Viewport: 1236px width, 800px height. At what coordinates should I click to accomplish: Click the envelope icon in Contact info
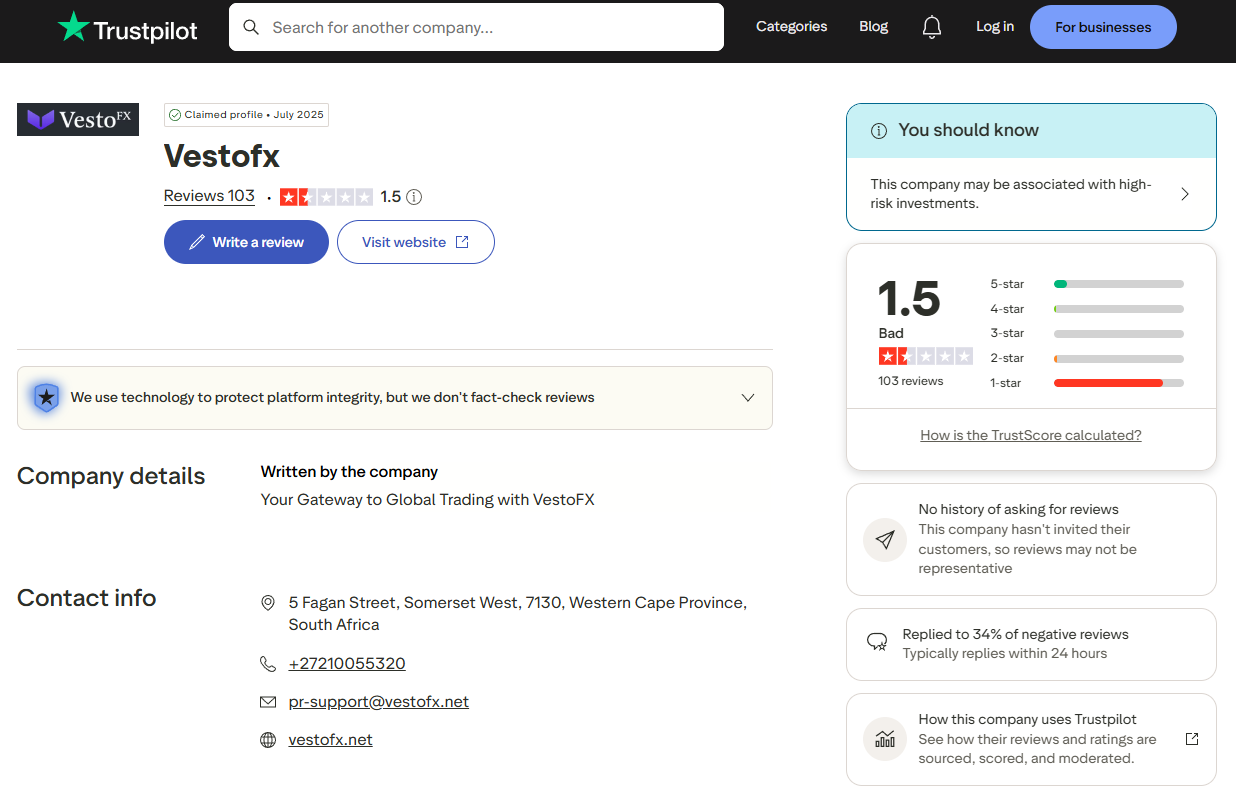click(x=268, y=702)
